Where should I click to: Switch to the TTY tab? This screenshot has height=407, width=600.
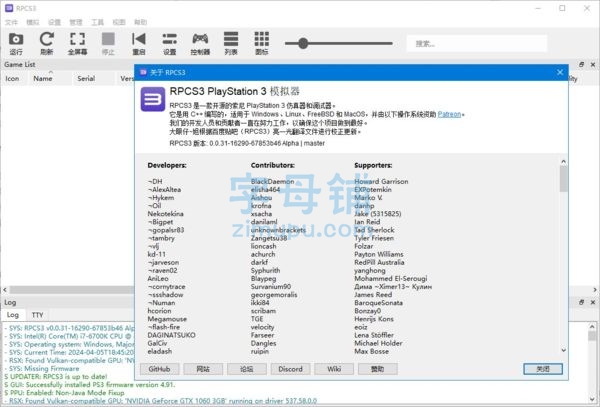tap(38, 315)
